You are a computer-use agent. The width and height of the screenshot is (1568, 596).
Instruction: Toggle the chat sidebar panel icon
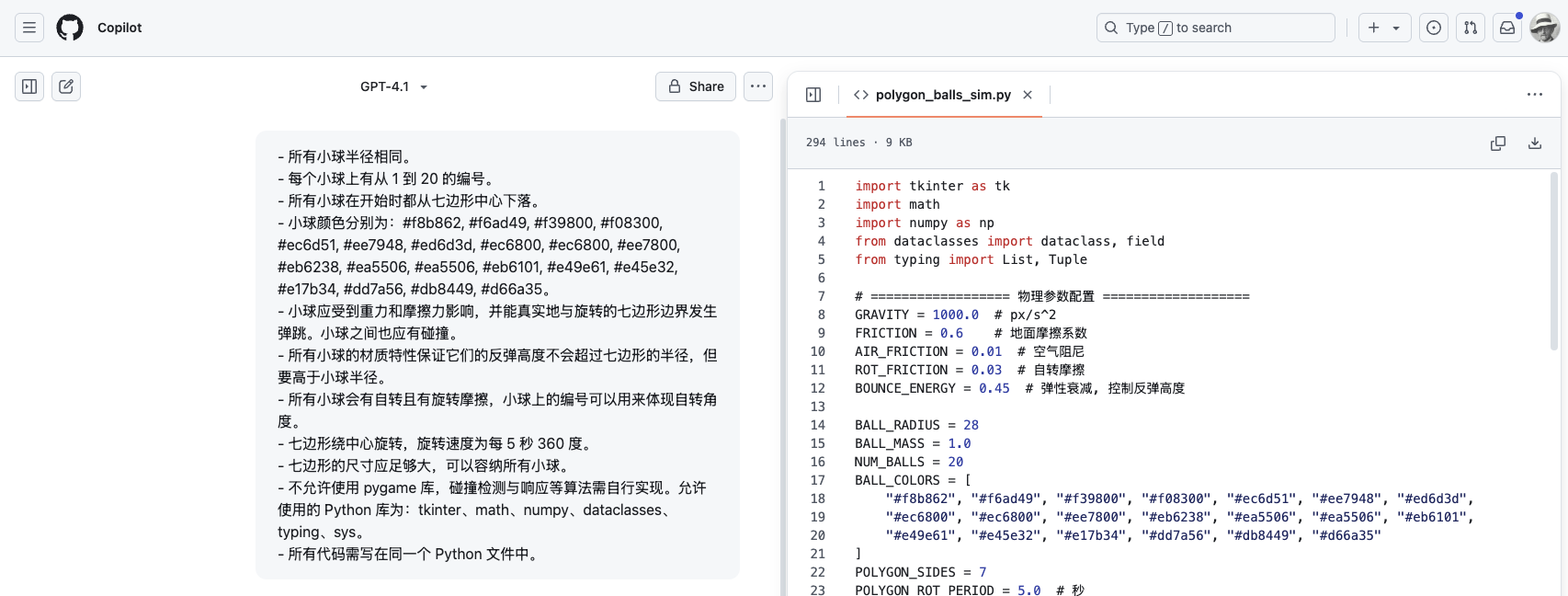click(x=29, y=86)
